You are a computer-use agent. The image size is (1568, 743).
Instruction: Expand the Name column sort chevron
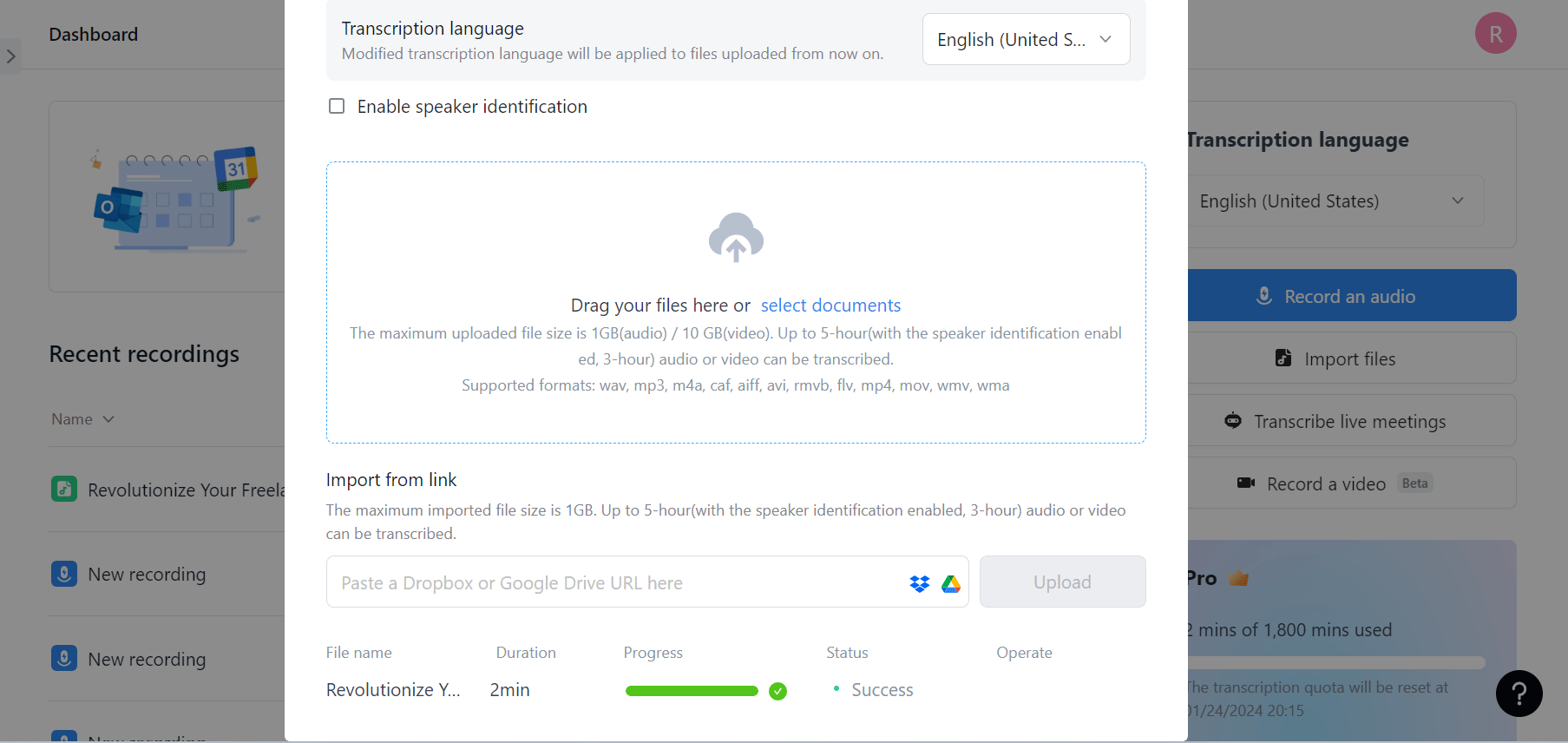tap(108, 418)
